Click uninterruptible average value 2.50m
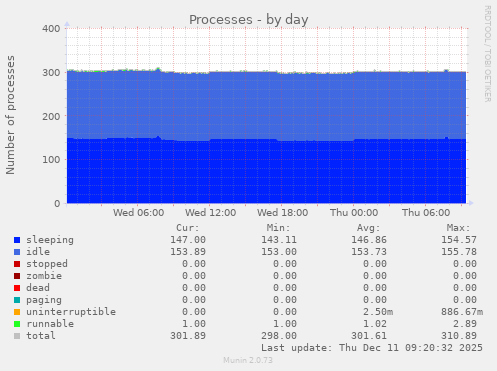The image size is (497, 371). click(378, 312)
